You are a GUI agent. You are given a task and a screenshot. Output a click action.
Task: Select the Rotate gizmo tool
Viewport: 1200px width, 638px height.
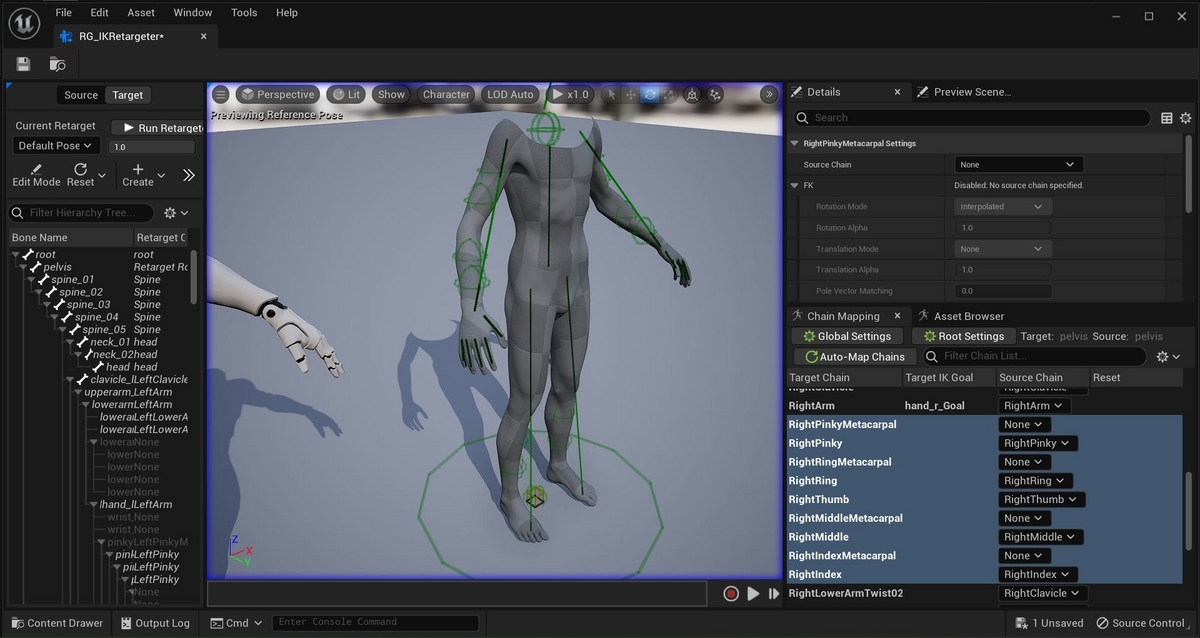pyautogui.click(x=650, y=95)
